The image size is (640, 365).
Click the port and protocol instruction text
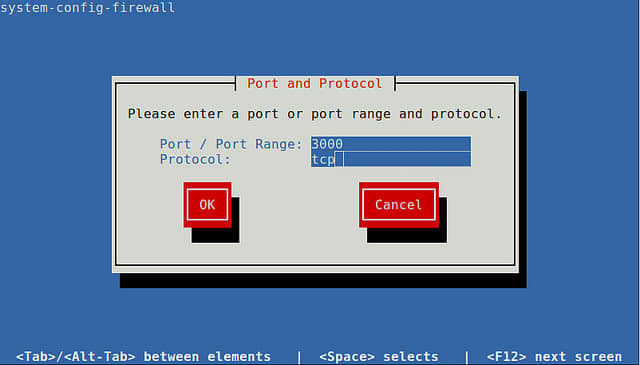point(315,114)
